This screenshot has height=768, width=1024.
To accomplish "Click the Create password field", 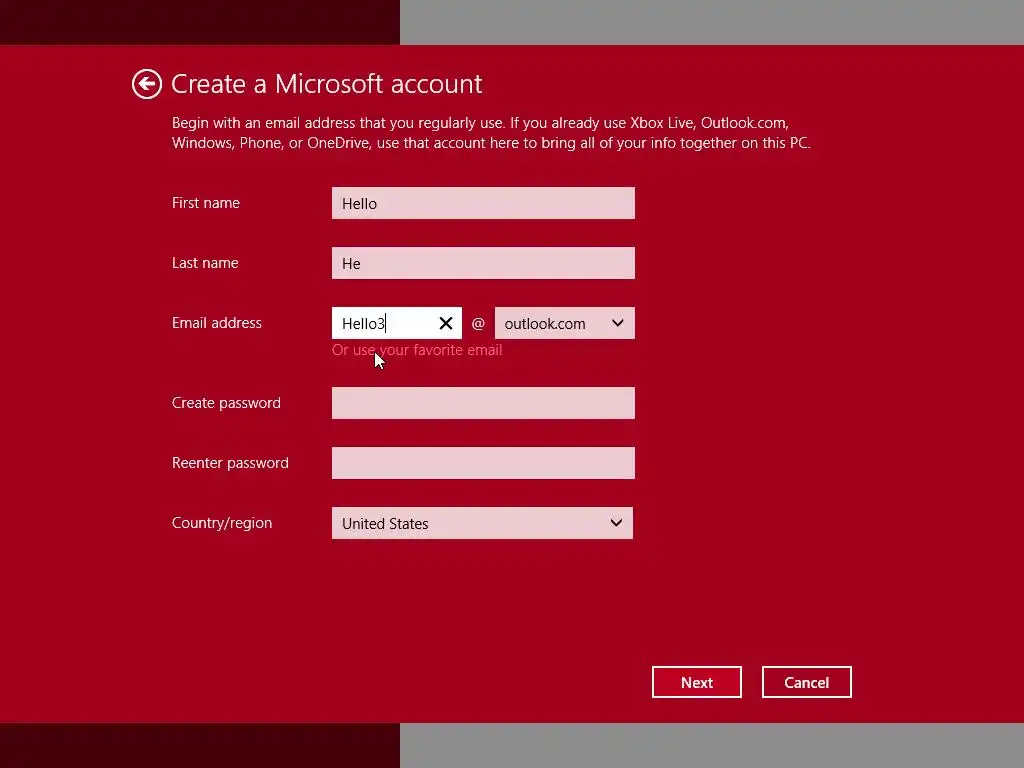I will (483, 403).
